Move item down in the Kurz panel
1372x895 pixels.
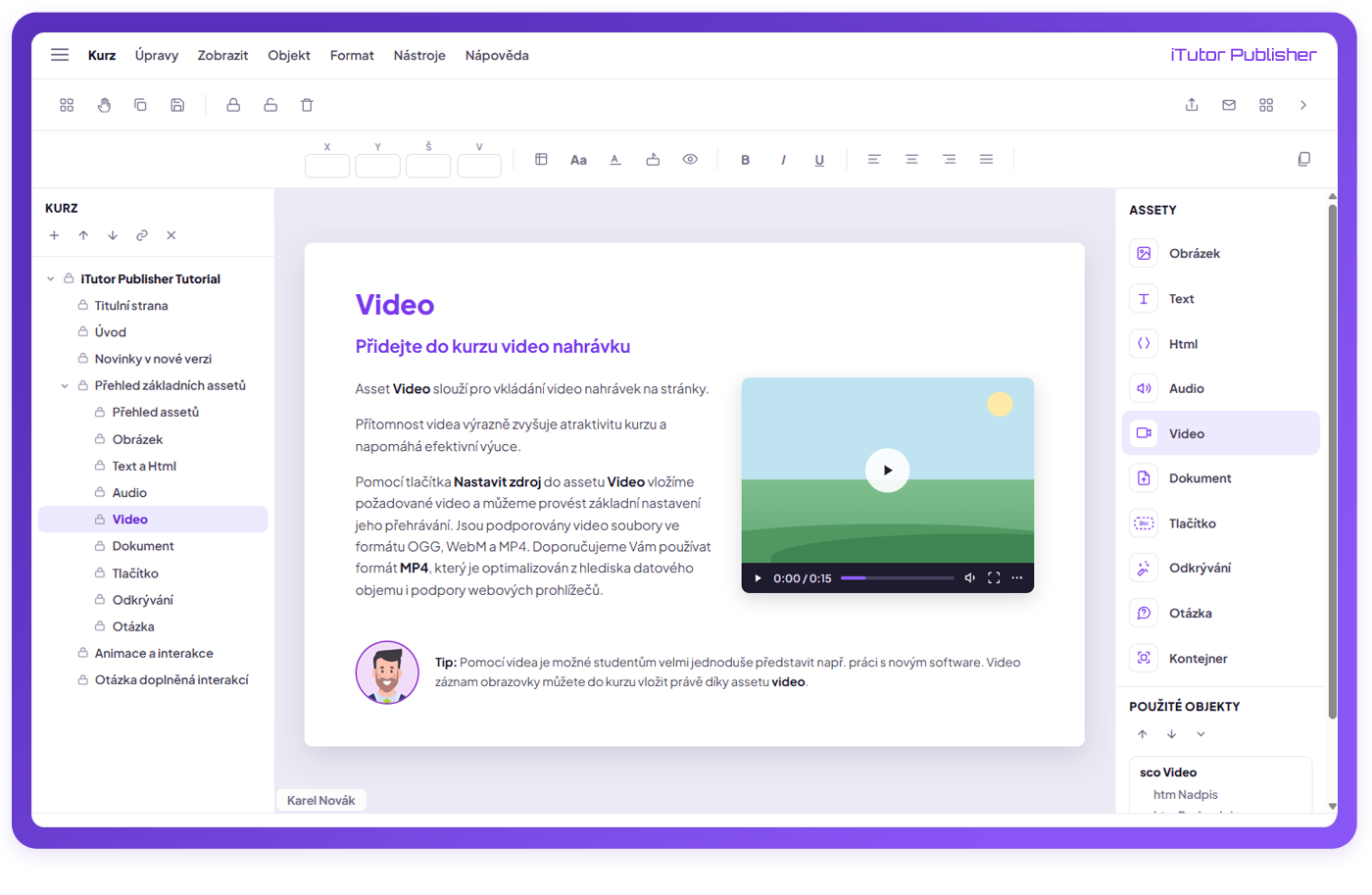[x=113, y=235]
